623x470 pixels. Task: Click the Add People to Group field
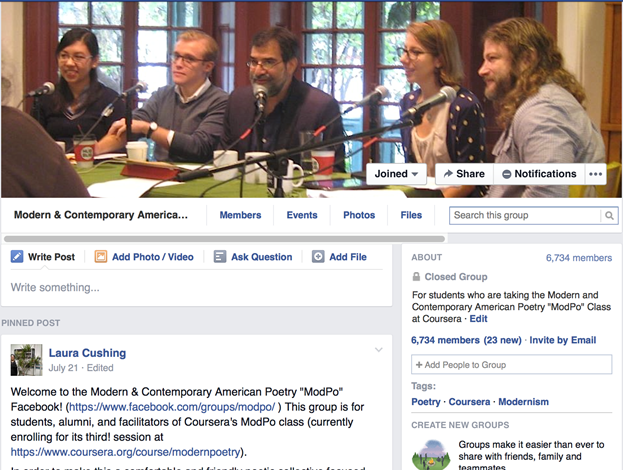coord(511,364)
